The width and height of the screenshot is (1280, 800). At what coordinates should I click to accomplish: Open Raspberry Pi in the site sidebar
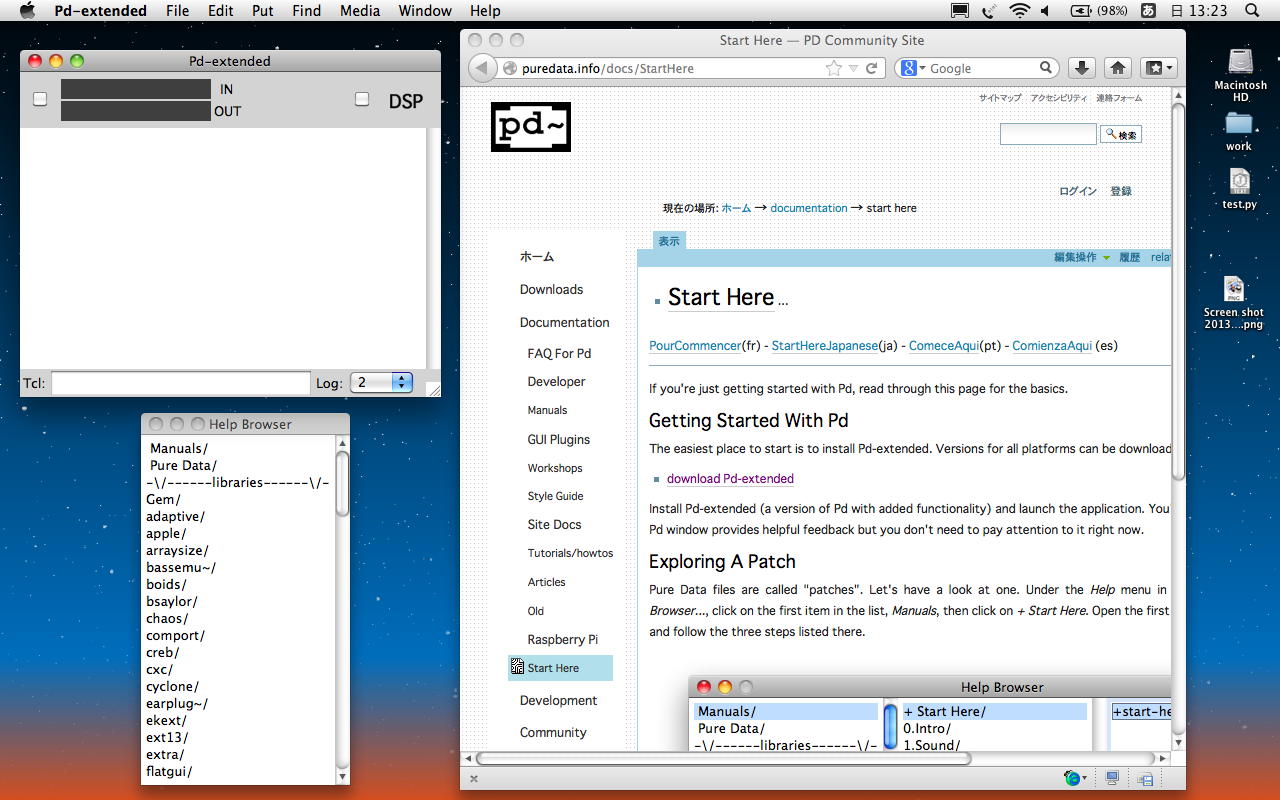[562, 639]
